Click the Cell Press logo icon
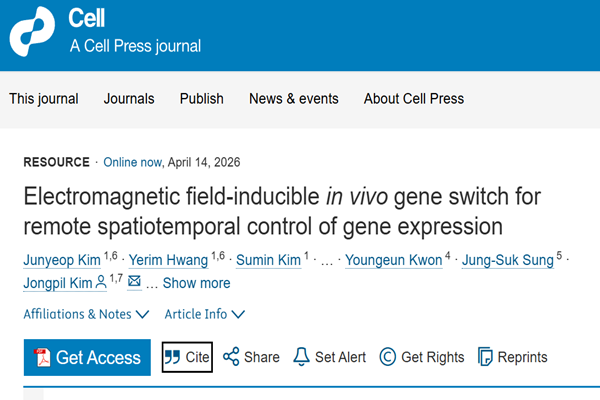 (x=34, y=33)
